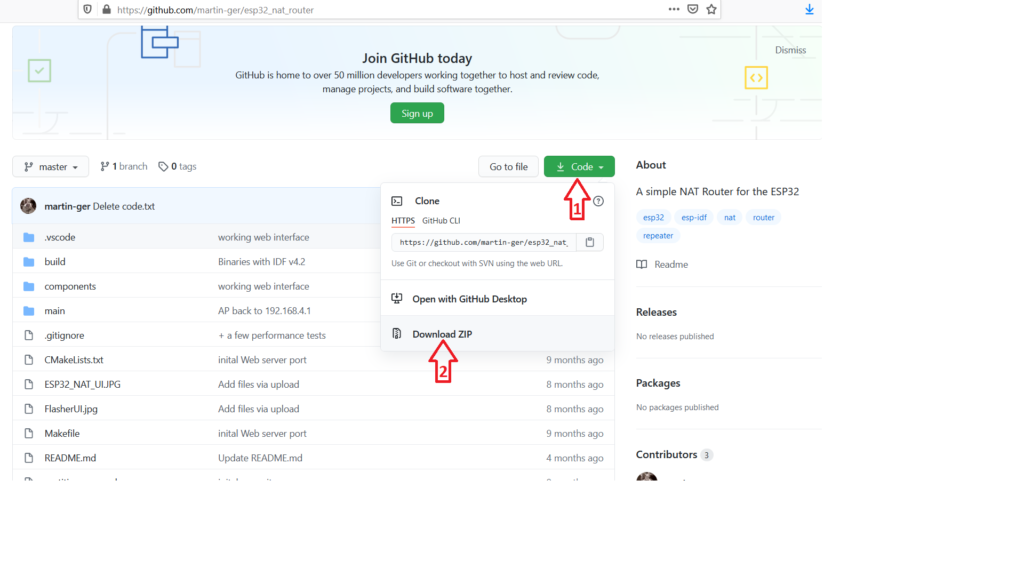This screenshot has width=1024, height=576.
Task: Click the esp32 topic tag
Action: pos(653,217)
